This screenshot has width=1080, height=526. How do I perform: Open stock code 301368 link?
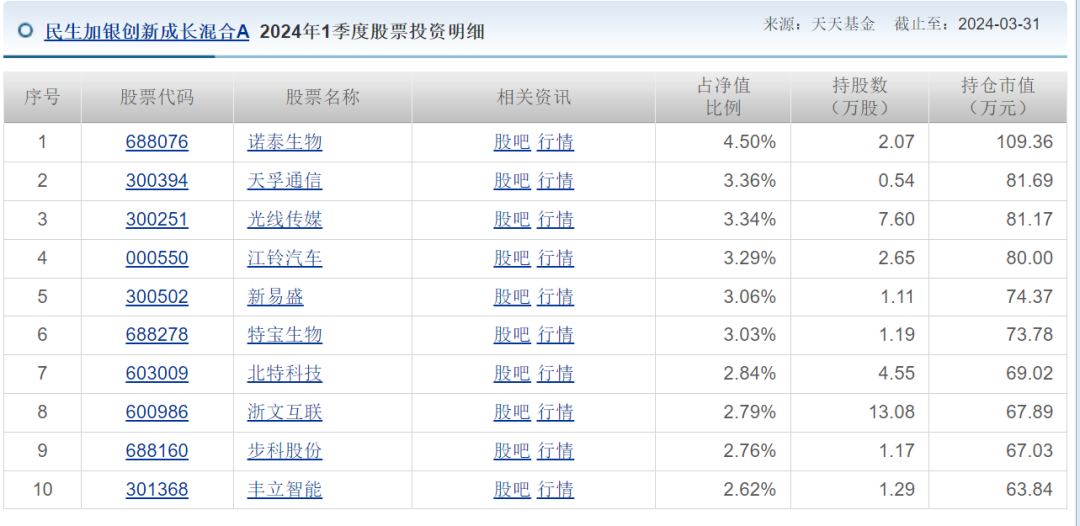click(157, 490)
